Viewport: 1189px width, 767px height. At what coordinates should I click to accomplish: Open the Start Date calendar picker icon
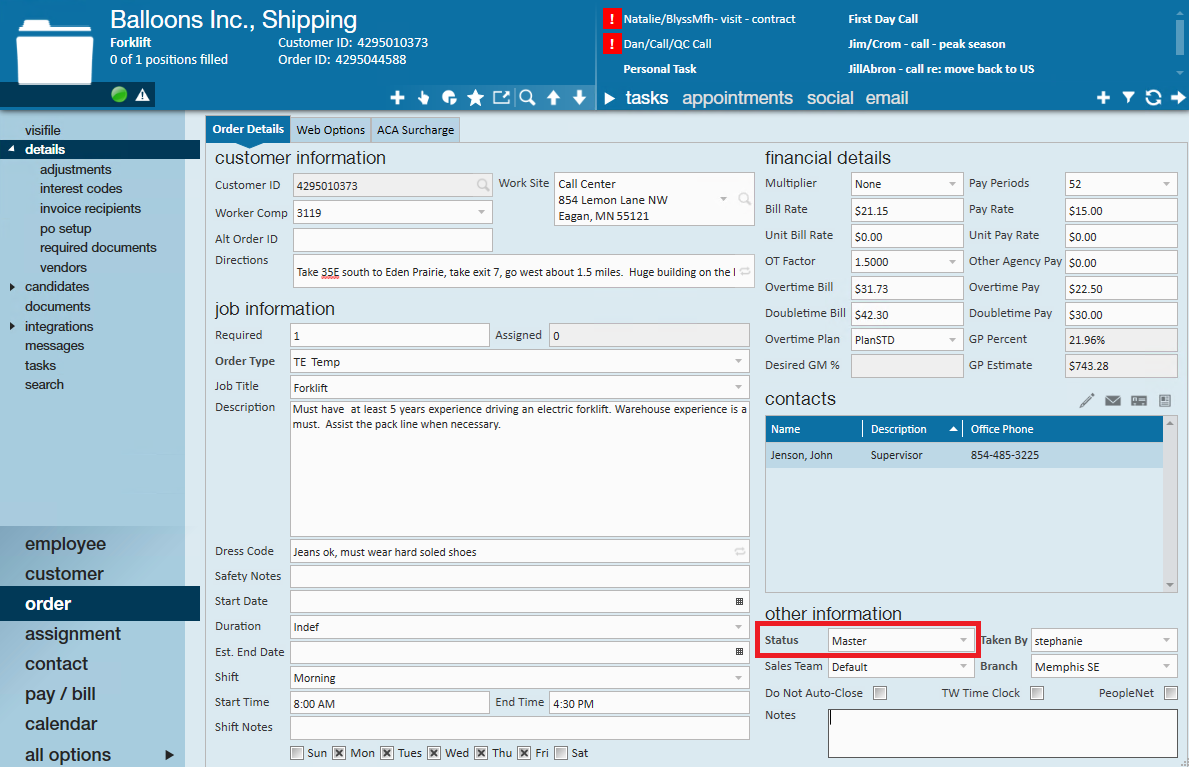(x=739, y=602)
